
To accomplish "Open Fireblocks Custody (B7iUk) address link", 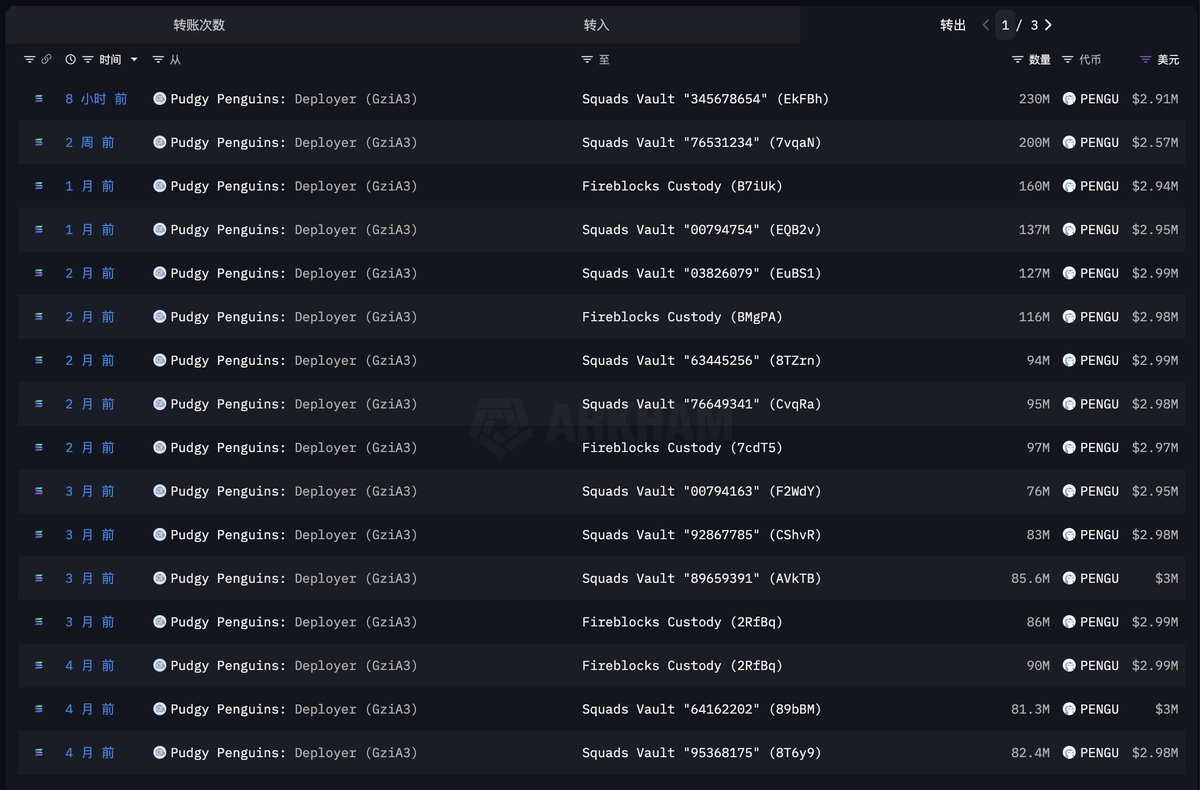I will pyautogui.click(x=682, y=186).
